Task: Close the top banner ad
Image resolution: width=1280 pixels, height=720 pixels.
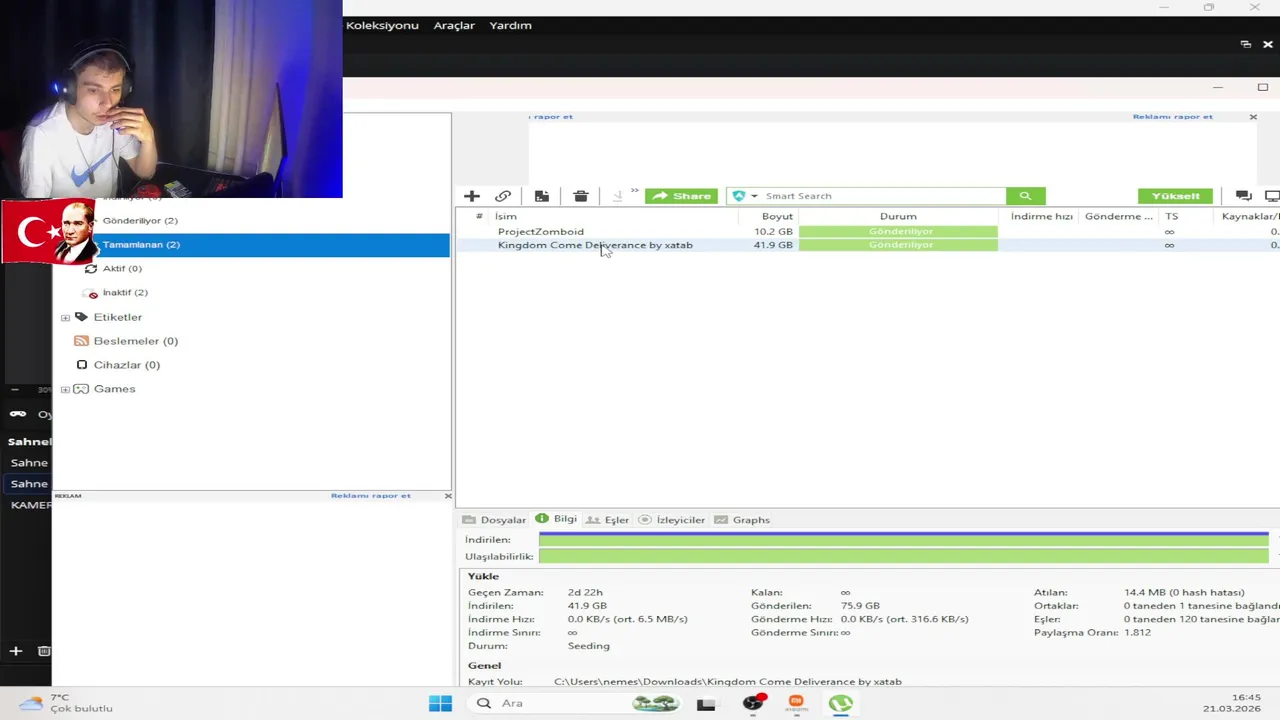Action: [1253, 117]
